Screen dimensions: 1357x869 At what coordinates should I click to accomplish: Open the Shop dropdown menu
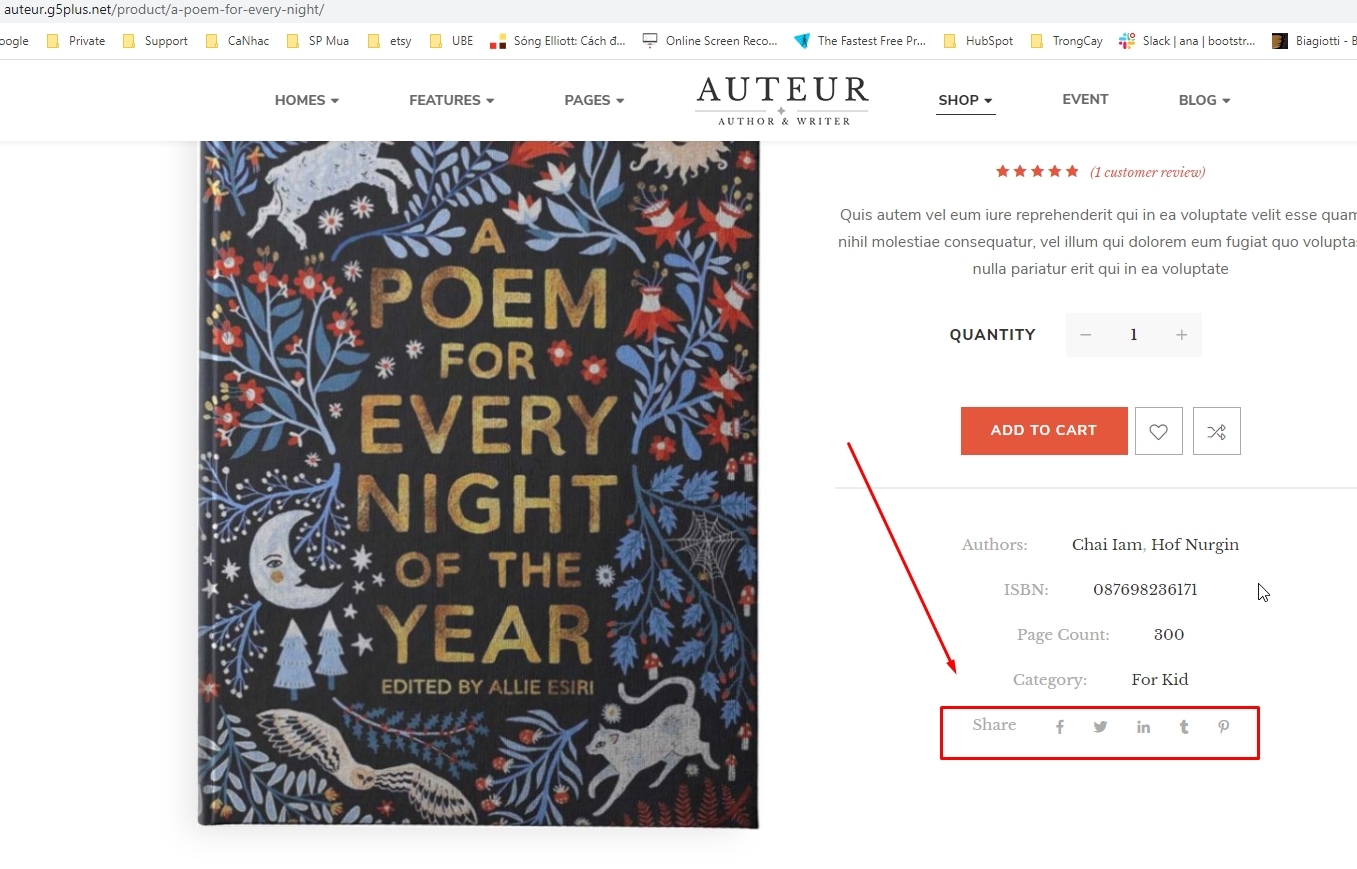point(965,100)
